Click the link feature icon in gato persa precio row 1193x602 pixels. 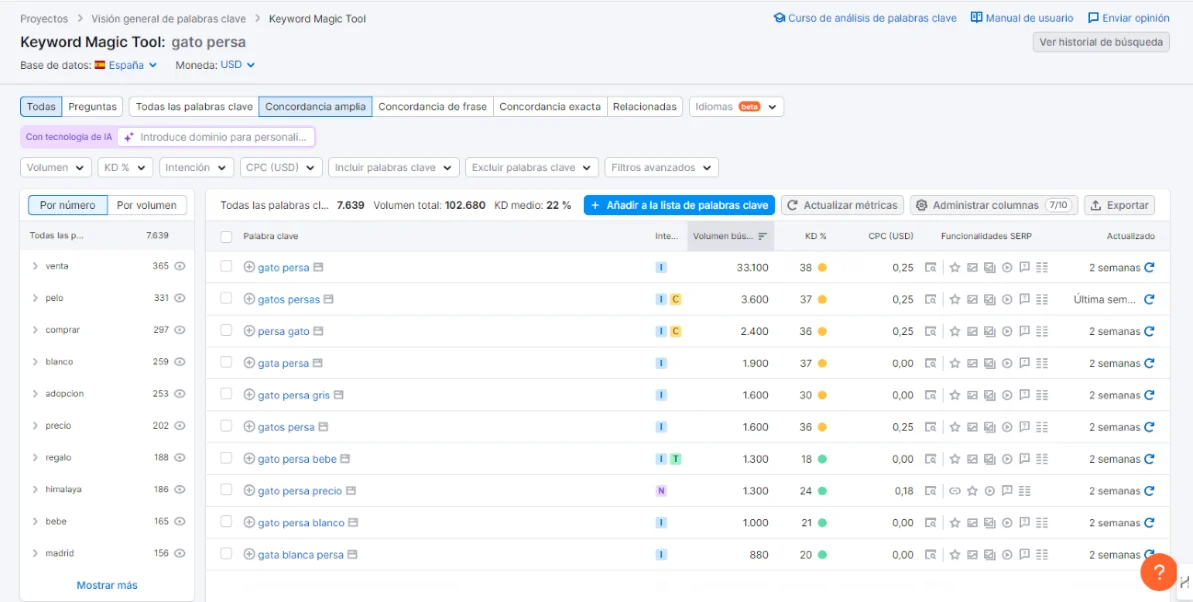pyautogui.click(x=954, y=492)
